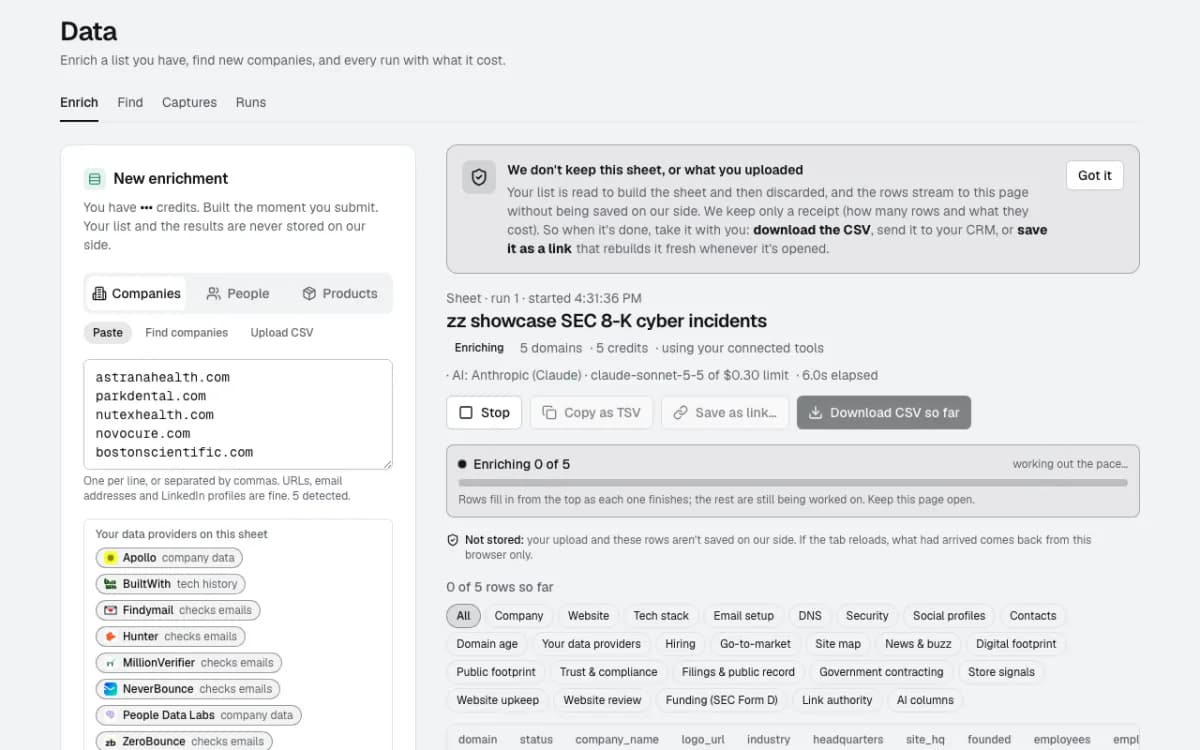Click the NeverBounce provider logo icon
Screen dimensions: 1200x750
[111, 689]
